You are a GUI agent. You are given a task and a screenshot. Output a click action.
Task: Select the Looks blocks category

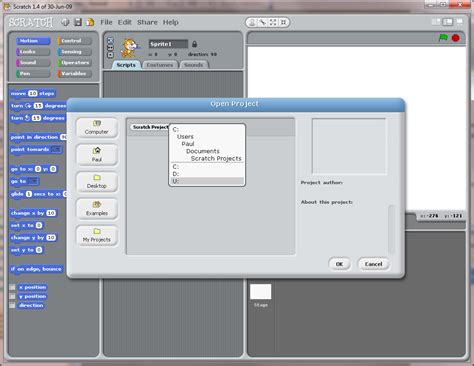pyautogui.click(x=33, y=52)
